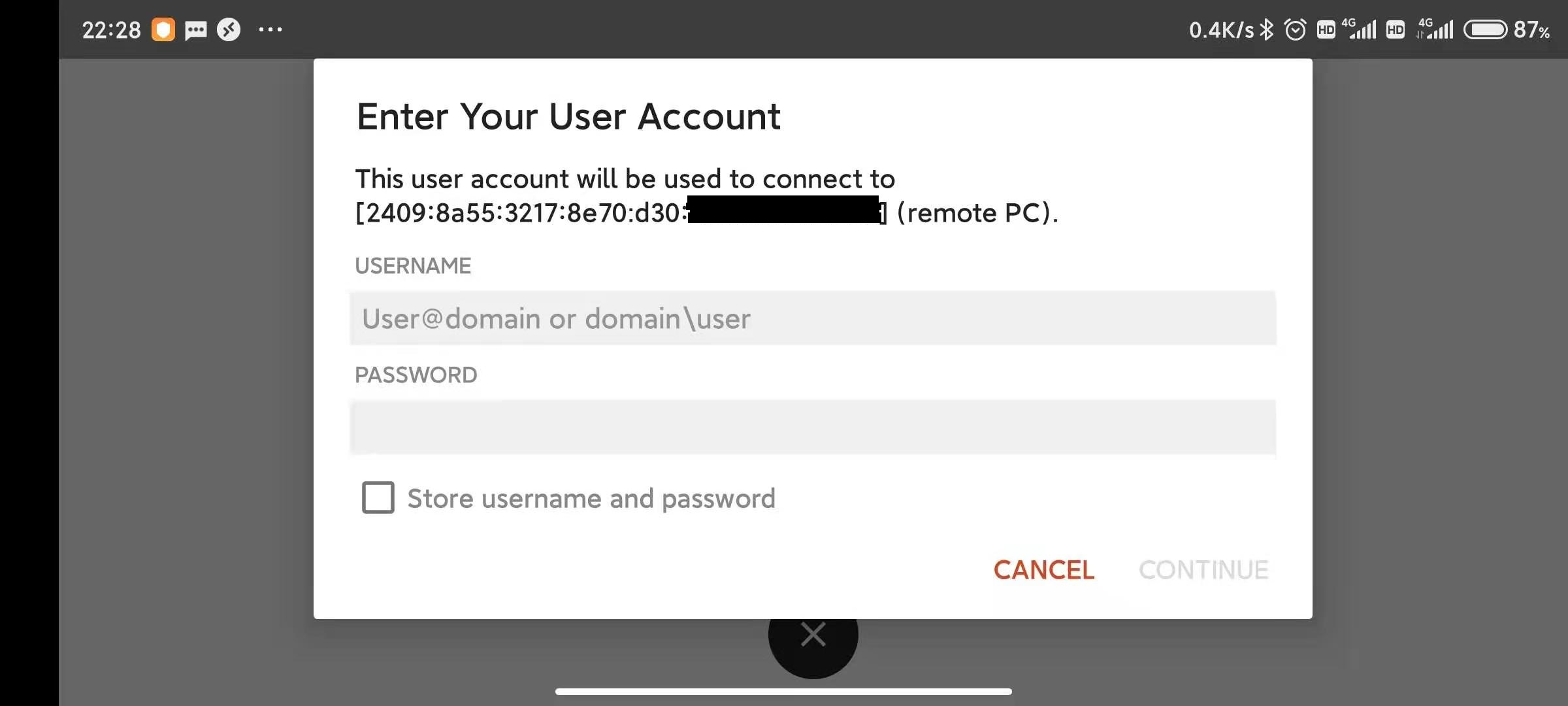This screenshot has height=706, width=1568.
Task: Tap the second HD indicator icon
Action: 1396,29
